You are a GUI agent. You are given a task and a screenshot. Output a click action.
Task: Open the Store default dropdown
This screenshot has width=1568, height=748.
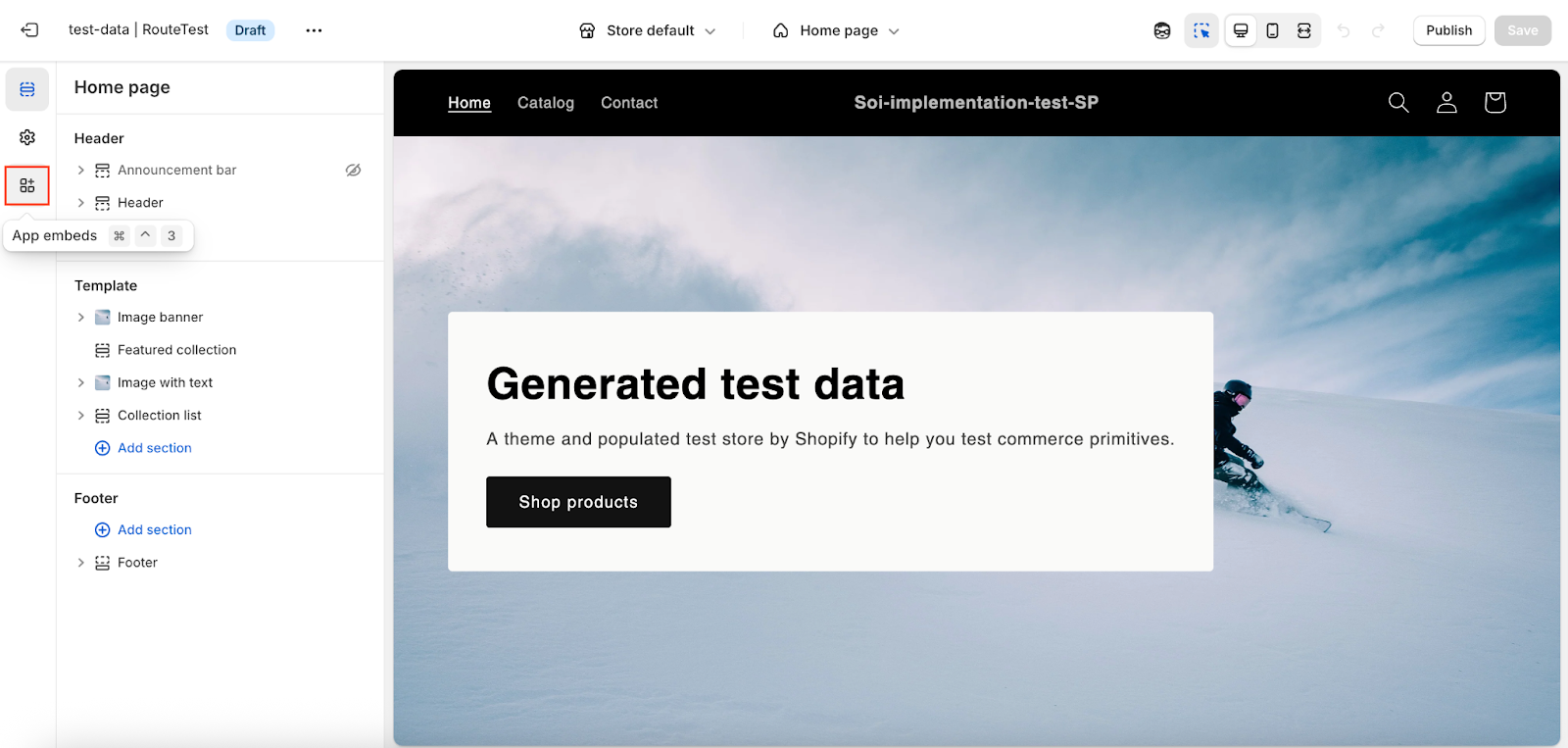coord(648,30)
